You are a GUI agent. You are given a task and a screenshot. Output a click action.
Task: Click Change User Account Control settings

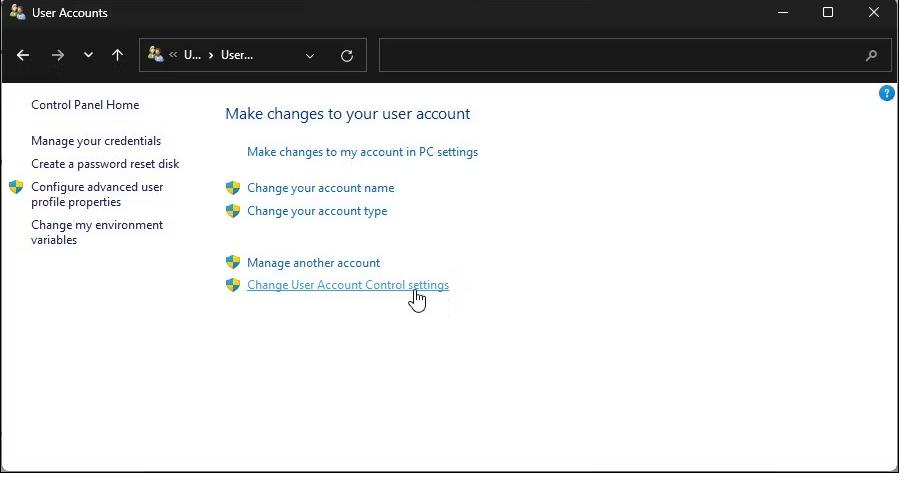click(x=347, y=285)
